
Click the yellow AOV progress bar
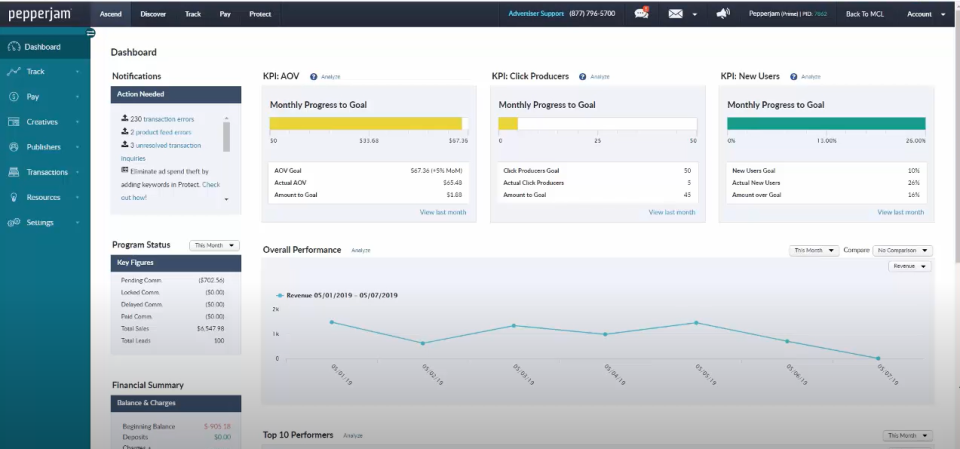click(365, 124)
